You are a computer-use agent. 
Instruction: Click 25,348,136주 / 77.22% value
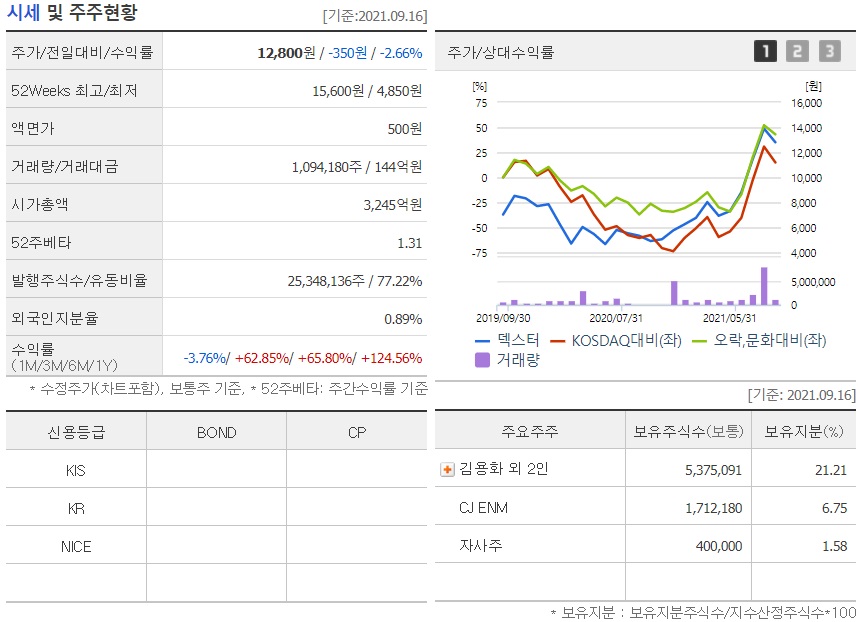point(355,281)
